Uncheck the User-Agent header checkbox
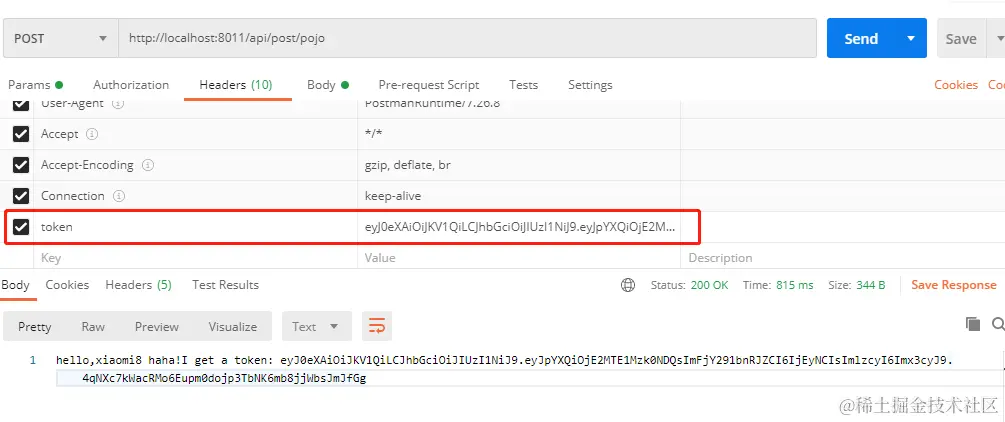 point(21,103)
